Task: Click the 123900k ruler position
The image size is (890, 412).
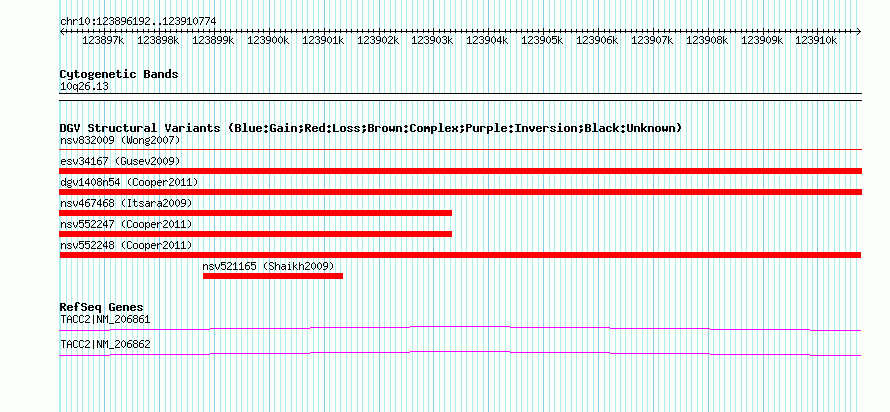Action: point(268,41)
